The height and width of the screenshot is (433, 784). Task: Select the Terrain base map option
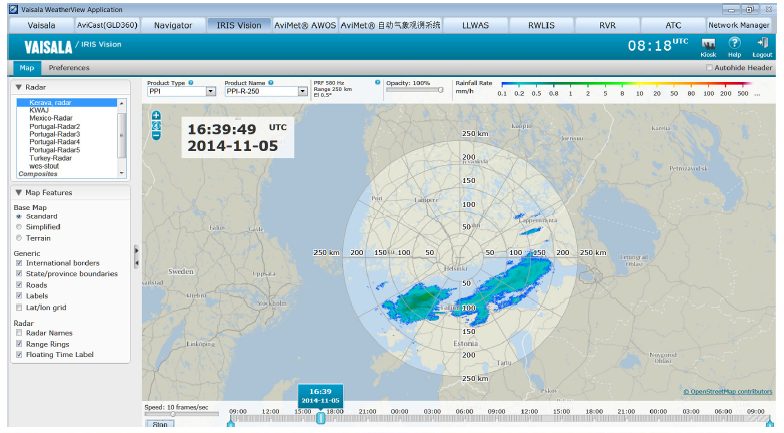pos(20,238)
